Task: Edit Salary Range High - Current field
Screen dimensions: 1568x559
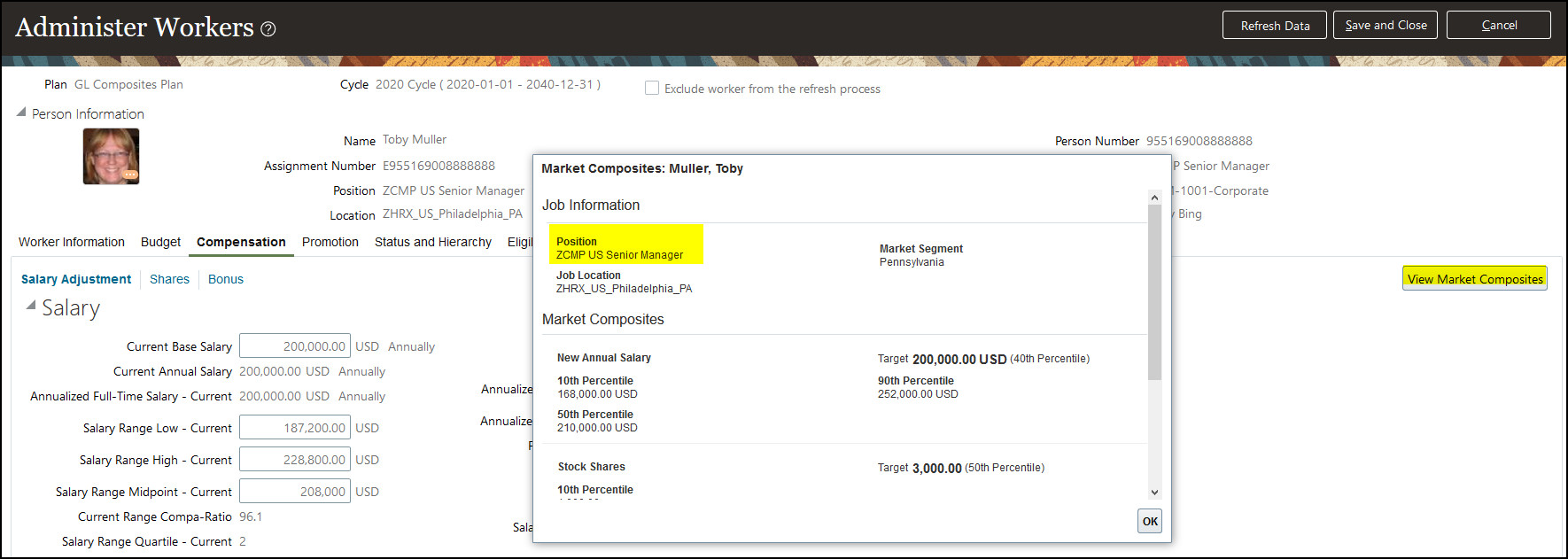Action: click(295, 460)
